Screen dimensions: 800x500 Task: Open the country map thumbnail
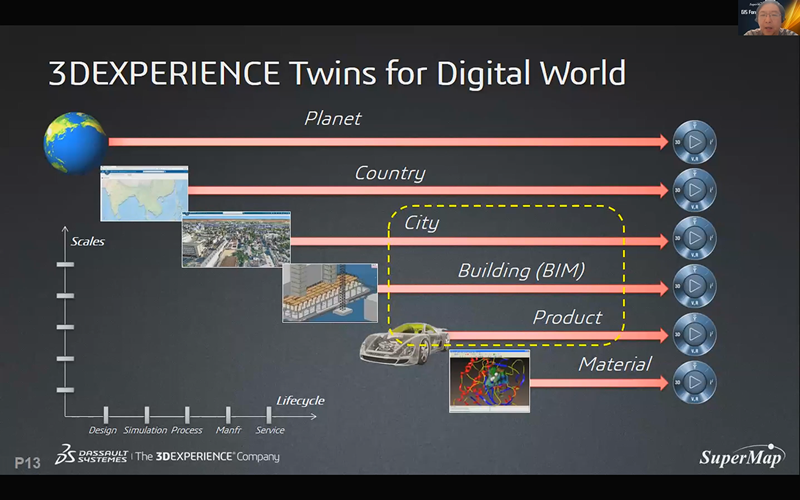[144, 193]
